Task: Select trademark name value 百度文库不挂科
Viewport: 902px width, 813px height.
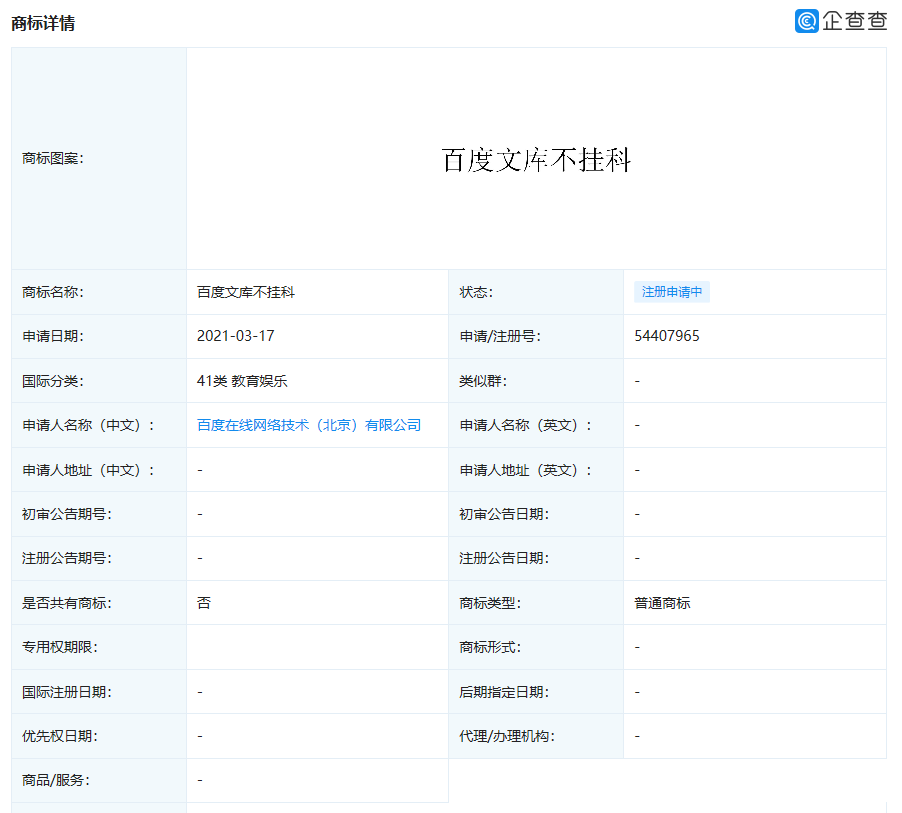Action: (x=246, y=292)
